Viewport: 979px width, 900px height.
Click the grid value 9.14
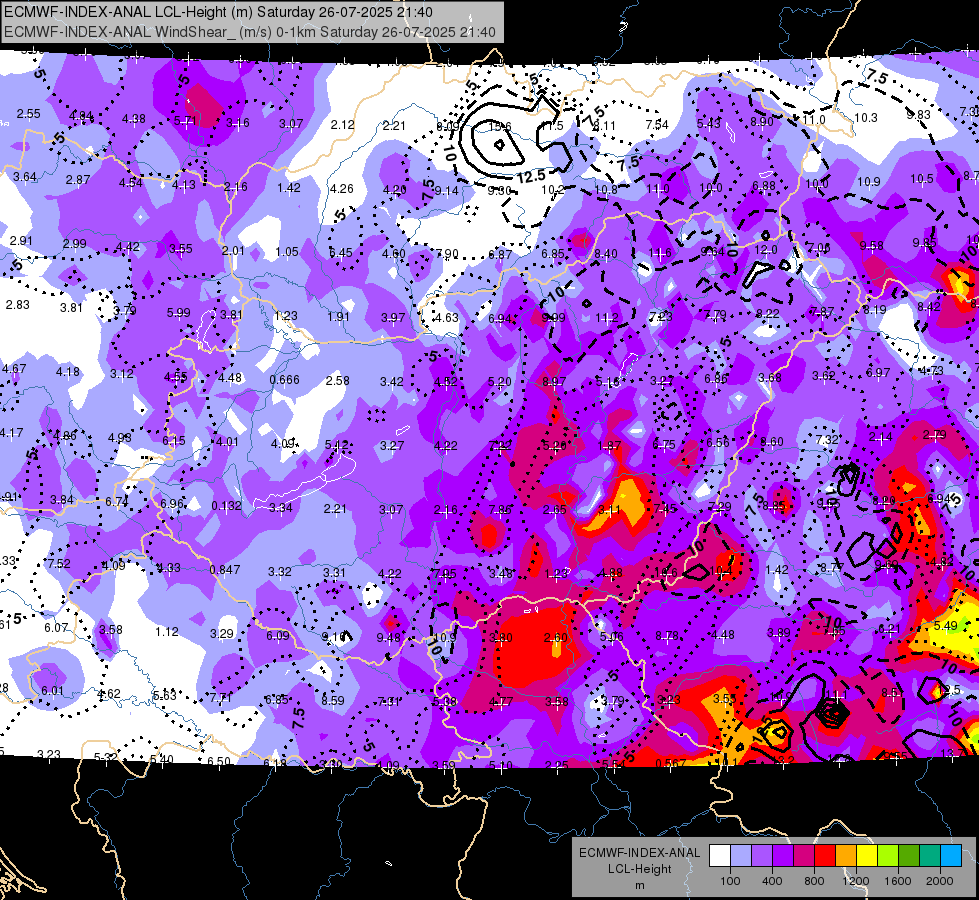[x=446, y=191]
